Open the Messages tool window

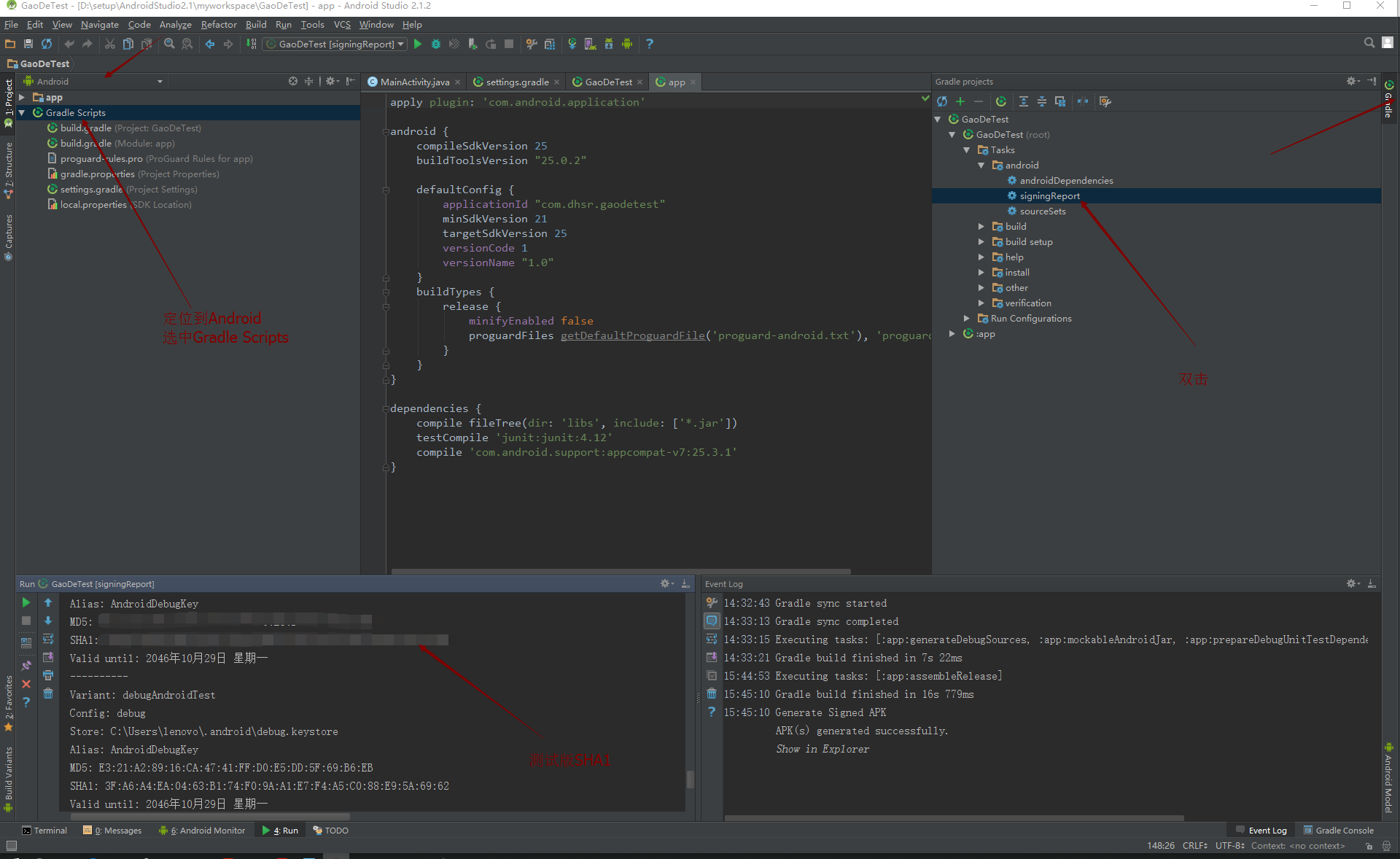[112, 830]
